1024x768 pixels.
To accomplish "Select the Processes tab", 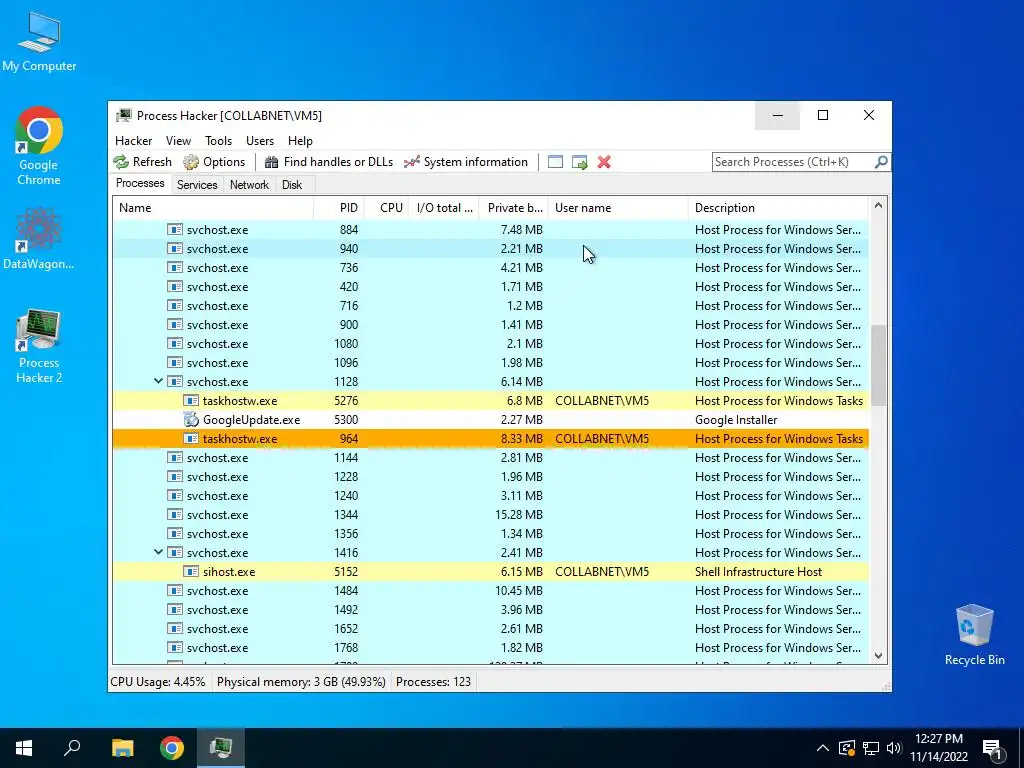I will point(140,183).
